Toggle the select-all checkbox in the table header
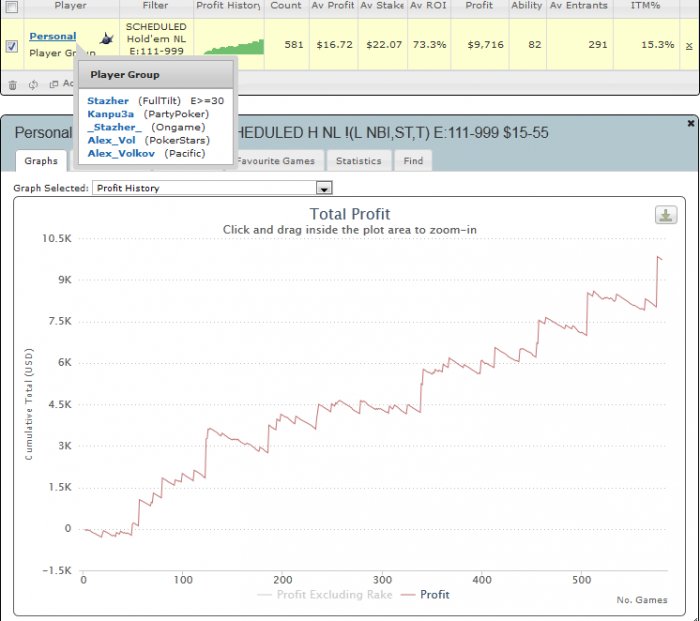Screen dimensions: 700x621 [12, 6]
